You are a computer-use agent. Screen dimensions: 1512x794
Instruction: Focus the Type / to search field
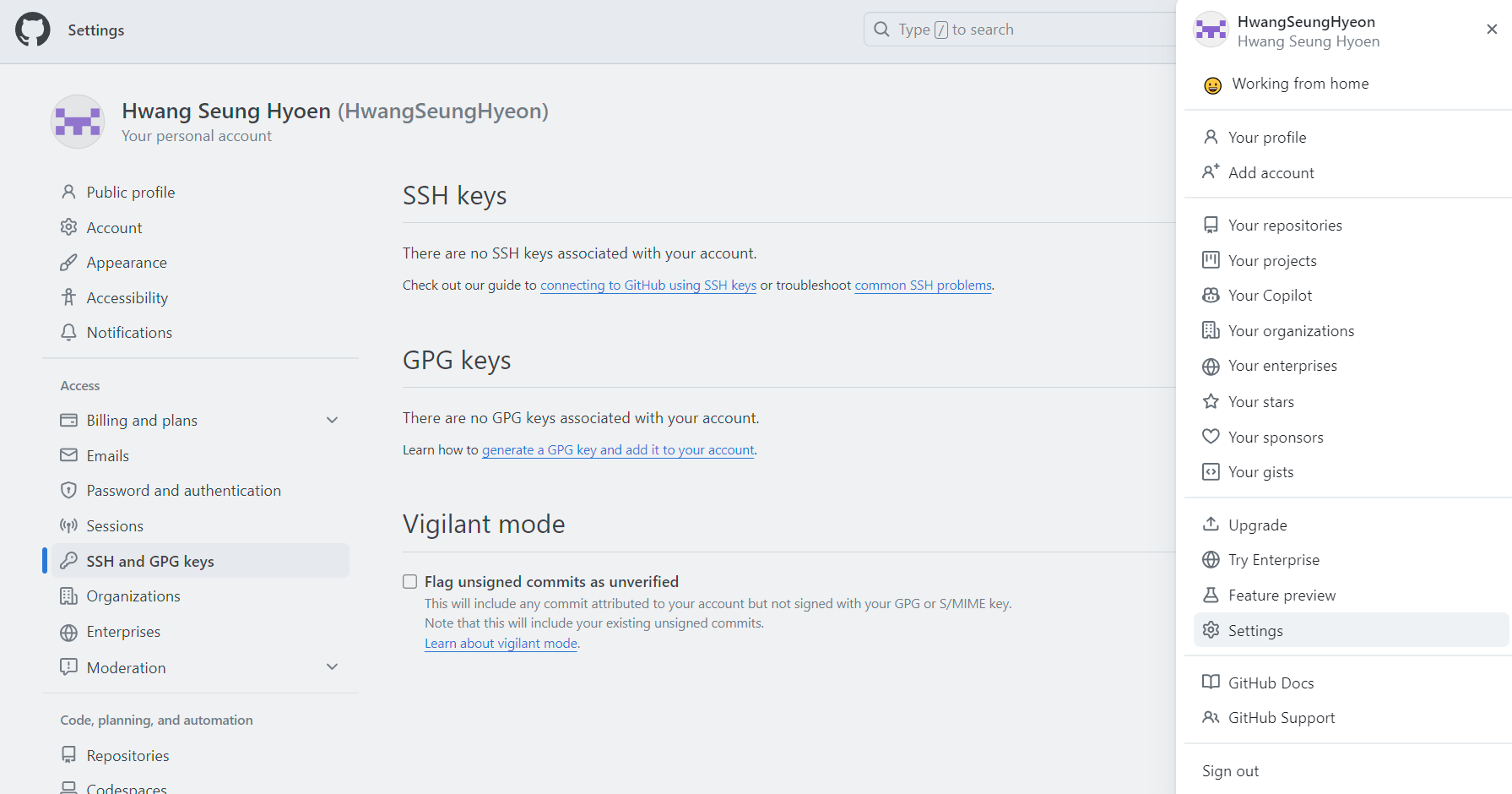(x=1020, y=30)
